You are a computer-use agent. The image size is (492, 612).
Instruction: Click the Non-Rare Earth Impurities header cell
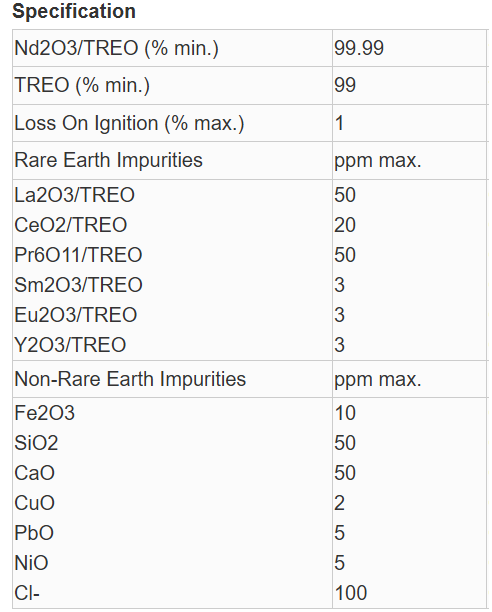pos(172,379)
